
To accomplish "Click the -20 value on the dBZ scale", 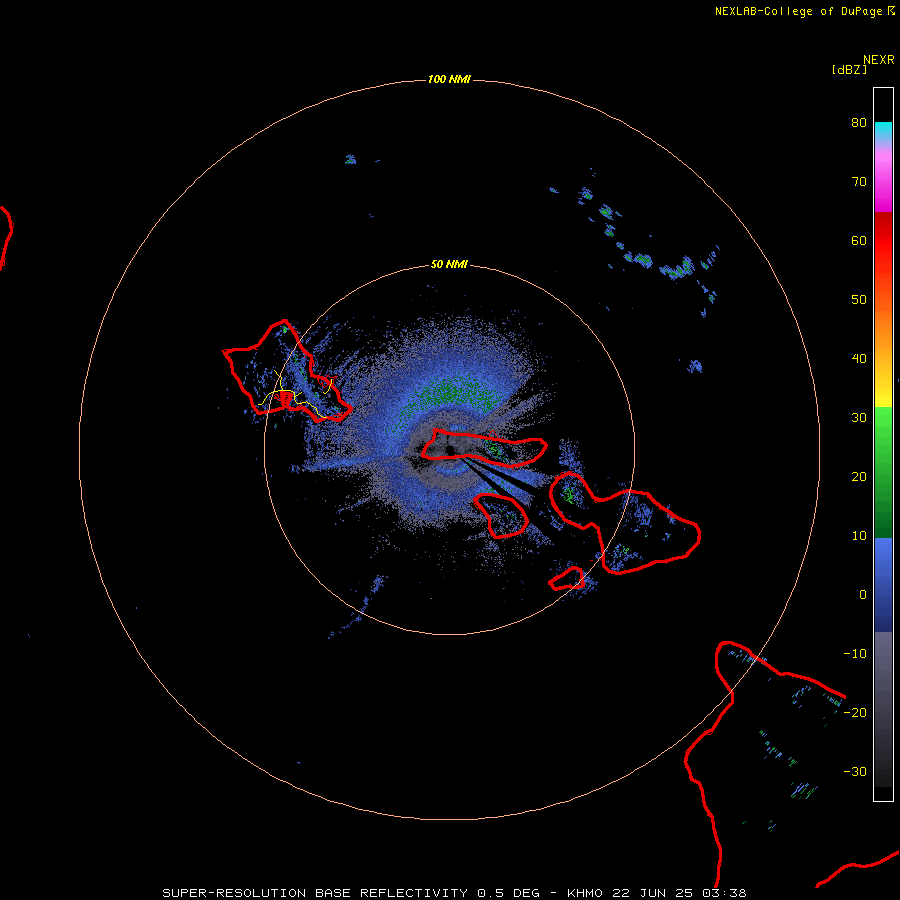I will [855, 712].
